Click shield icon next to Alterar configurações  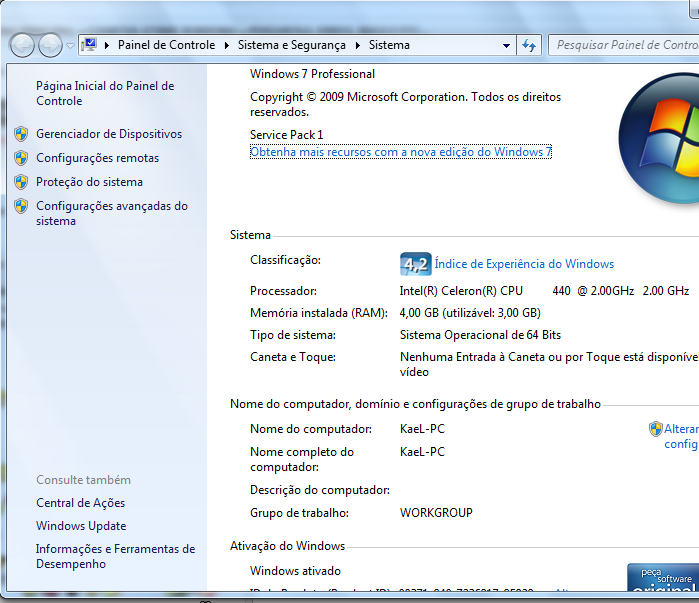coord(655,429)
